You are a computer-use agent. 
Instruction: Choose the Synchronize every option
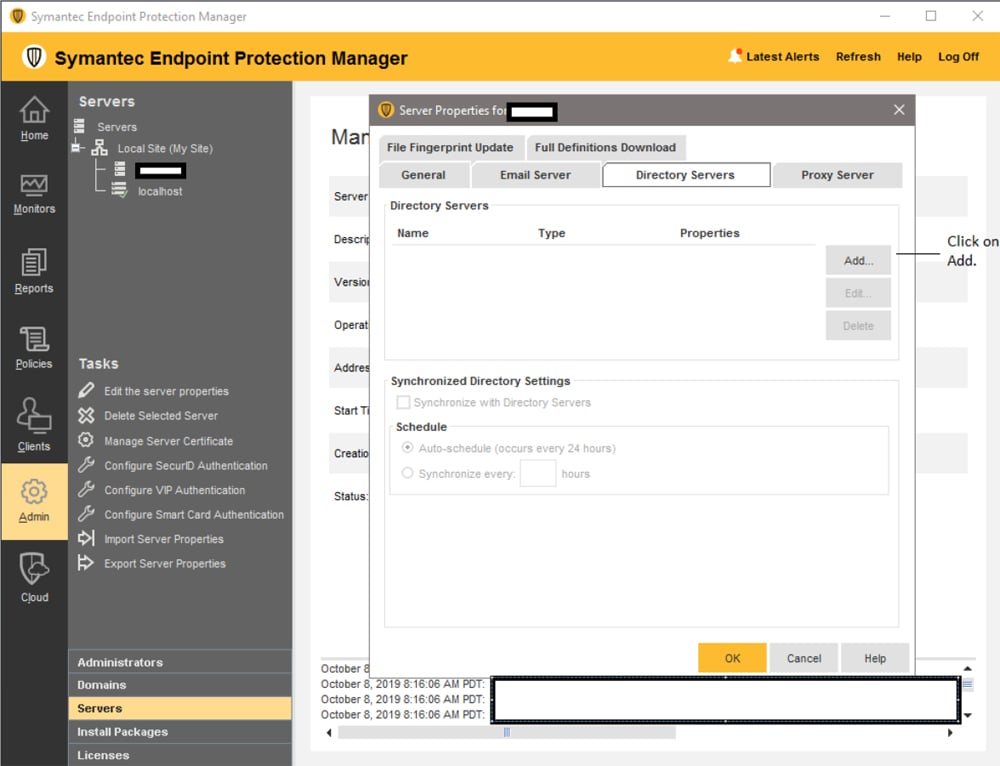(408, 473)
